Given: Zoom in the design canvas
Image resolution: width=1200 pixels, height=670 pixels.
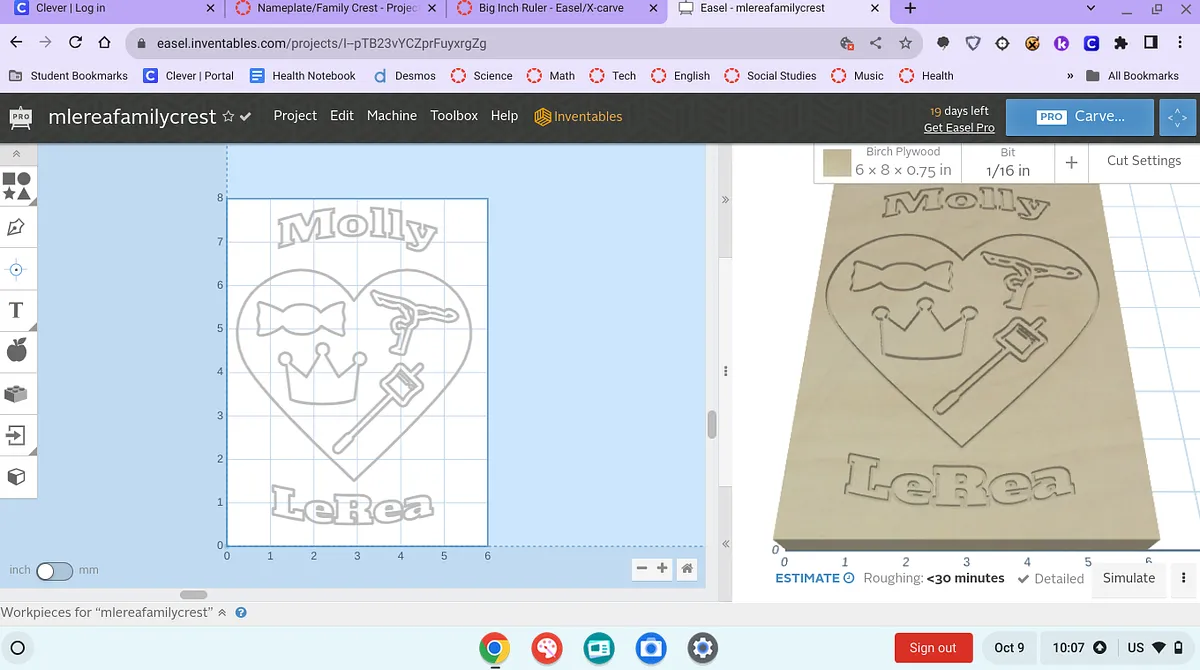Looking at the screenshot, I should [662, 569].
